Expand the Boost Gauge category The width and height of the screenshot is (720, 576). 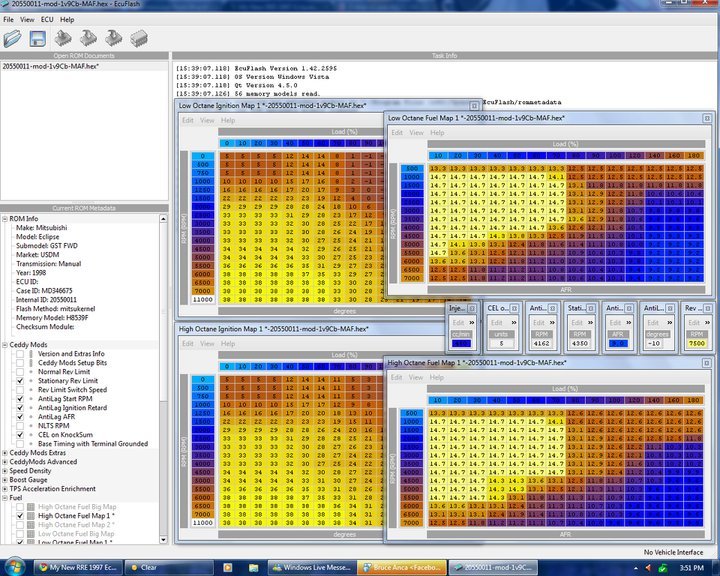pos(5,479)
